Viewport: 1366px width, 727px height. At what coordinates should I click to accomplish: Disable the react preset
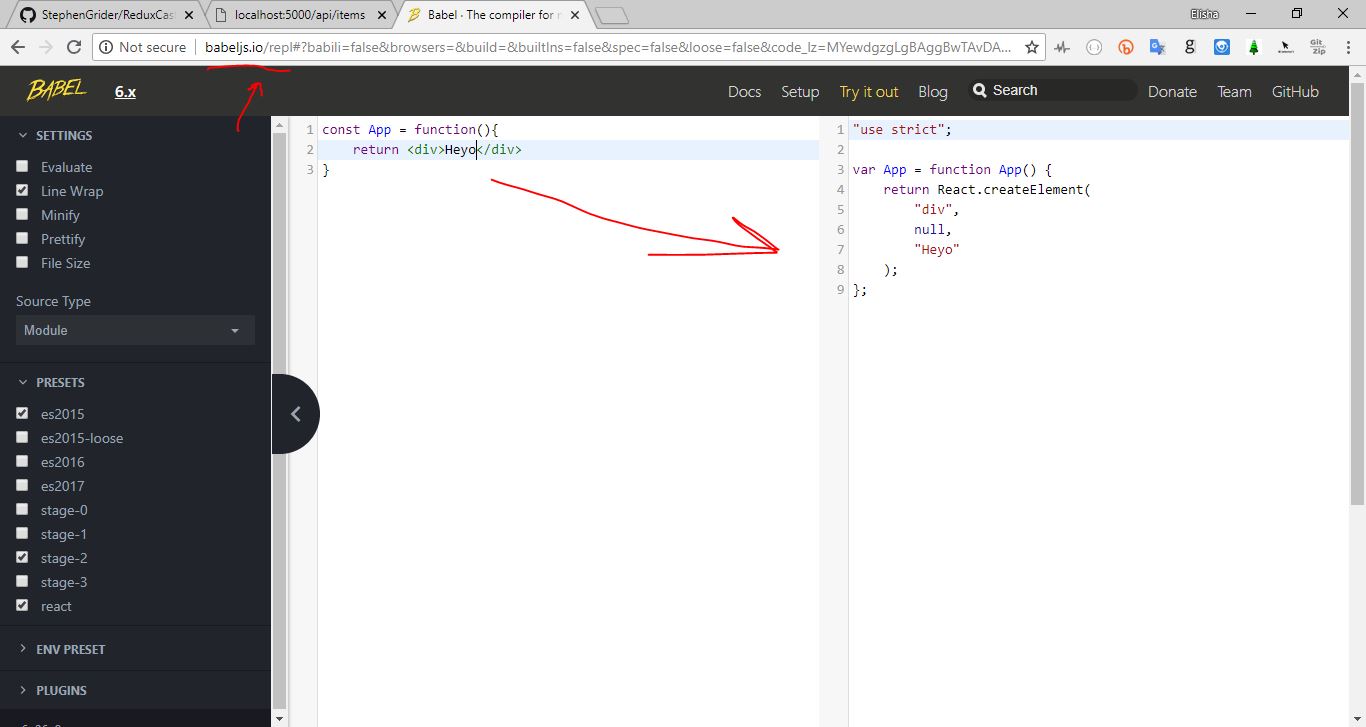click(x=22, y=606)
